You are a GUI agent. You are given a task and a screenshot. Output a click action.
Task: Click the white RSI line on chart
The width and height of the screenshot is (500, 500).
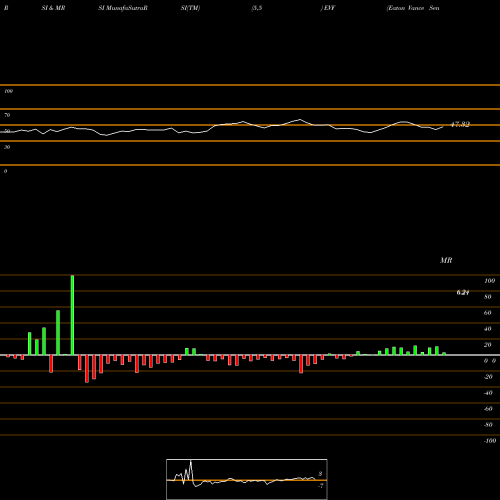point(222,128)
